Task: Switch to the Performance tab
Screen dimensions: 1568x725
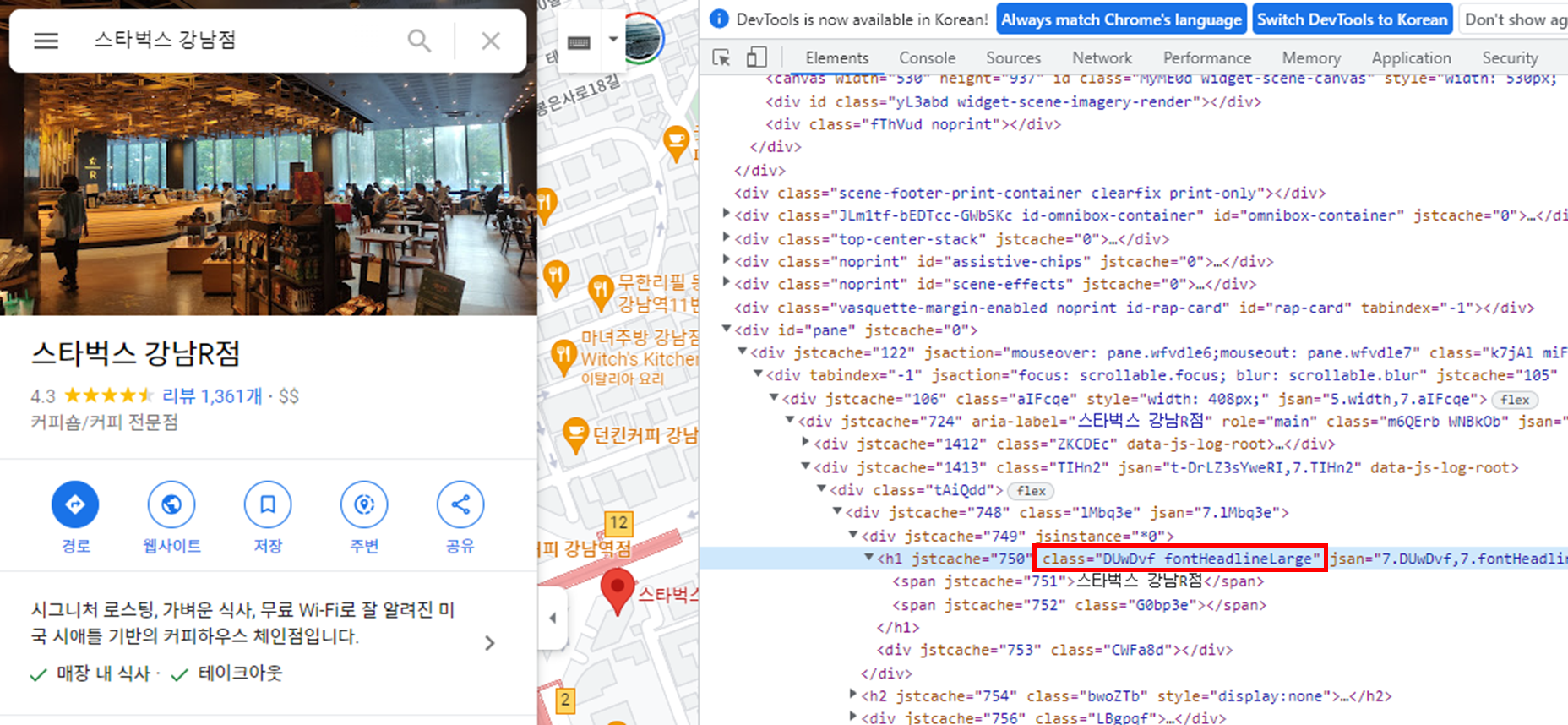Action: (x=1206, y=57)
